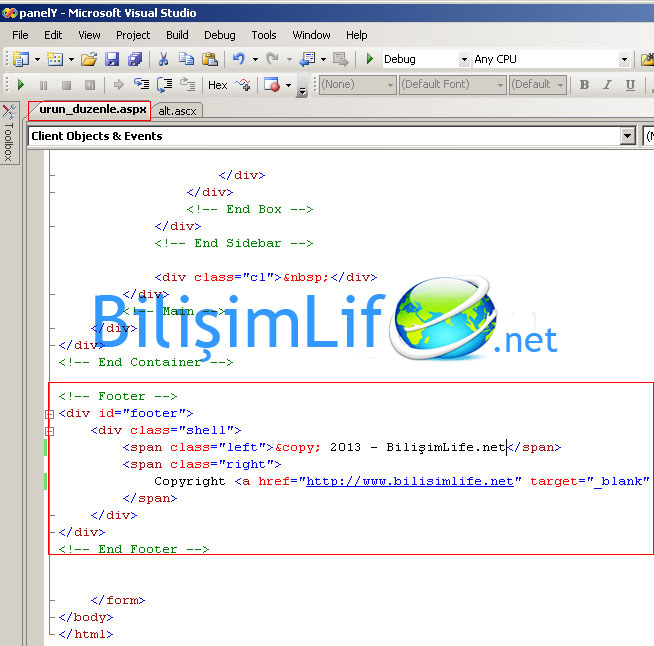Collapse the div class="shell" outline node
This screenshot has width=654, height=646.
(x=49, y=431)
